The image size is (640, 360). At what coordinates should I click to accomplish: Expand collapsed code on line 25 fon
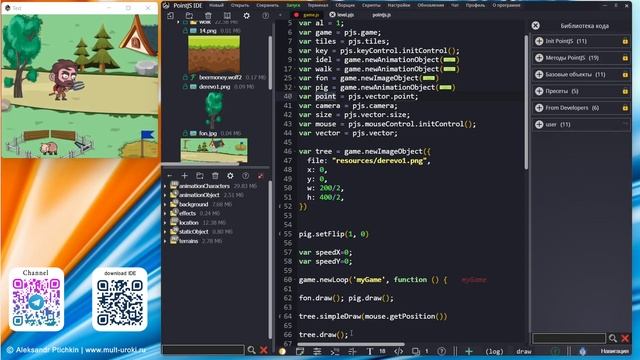(429, 78)
